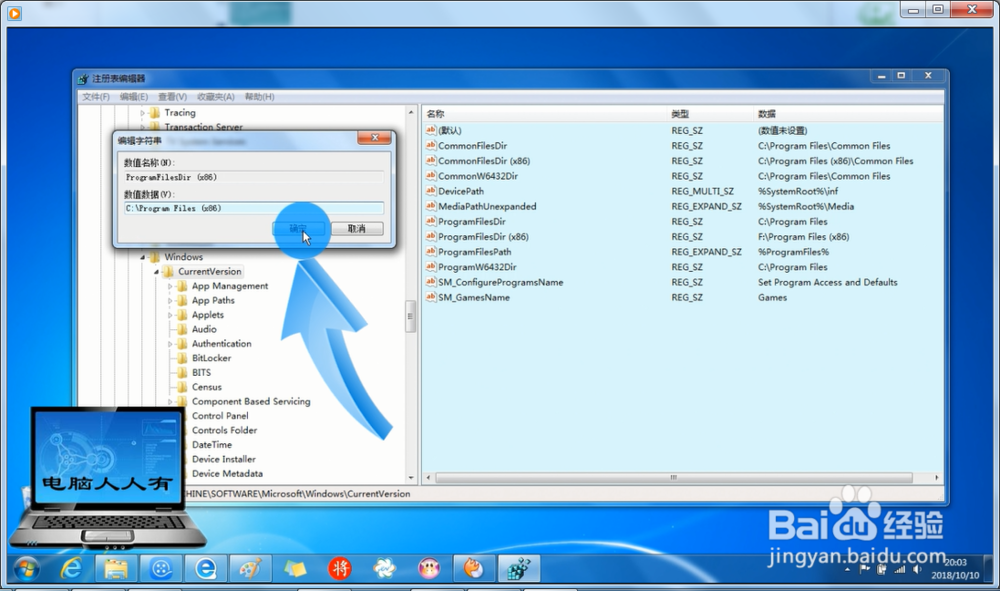Screen dimensions: 1000x591
Task: Click the 数值名称 field showing ProgramFilesDir (x86)
Action: [x=254, y=177]
